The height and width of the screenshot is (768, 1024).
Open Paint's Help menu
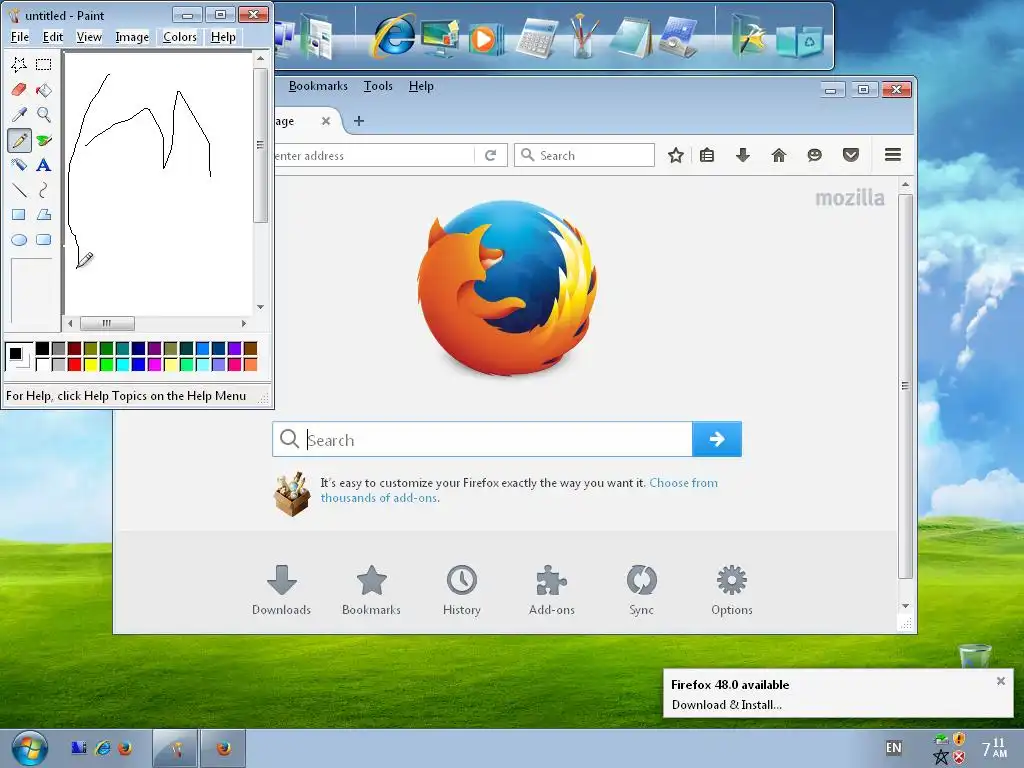(223, 37)
